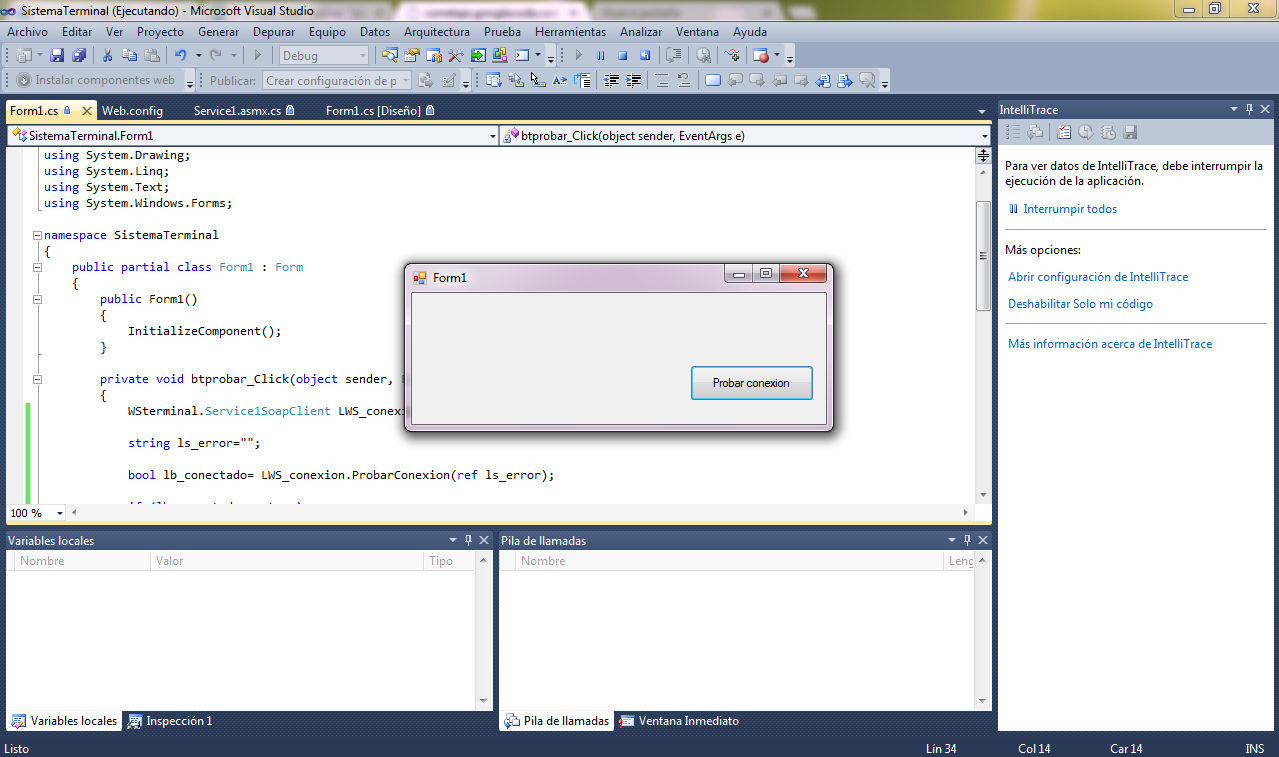Click the Decrease Indent icon
Screen dimensions: 1279x757
coord(612,81)
